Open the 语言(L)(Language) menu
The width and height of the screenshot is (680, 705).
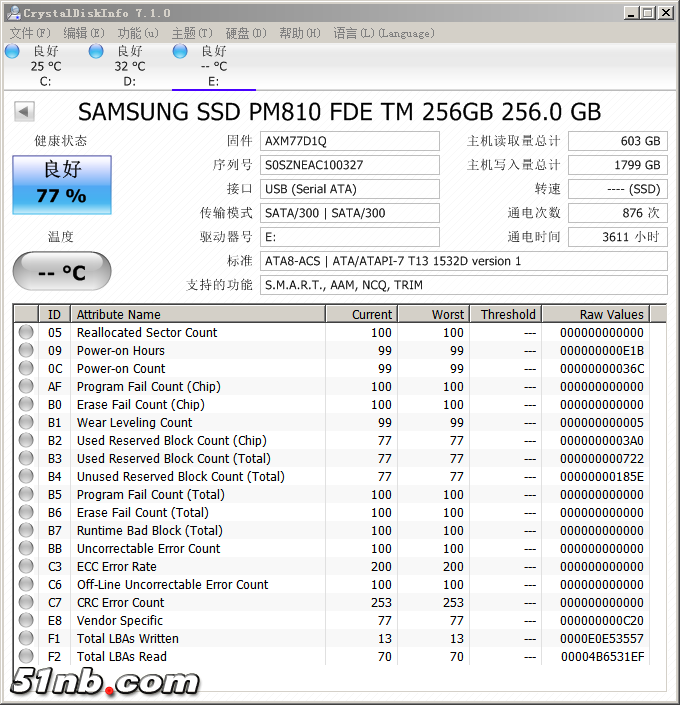click(x=384, y=33)
